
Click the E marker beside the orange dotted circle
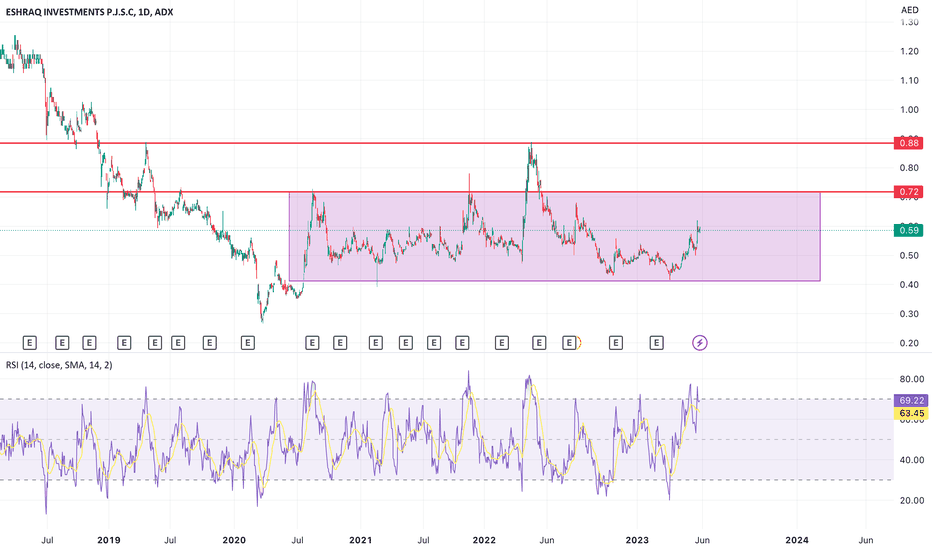569,342
